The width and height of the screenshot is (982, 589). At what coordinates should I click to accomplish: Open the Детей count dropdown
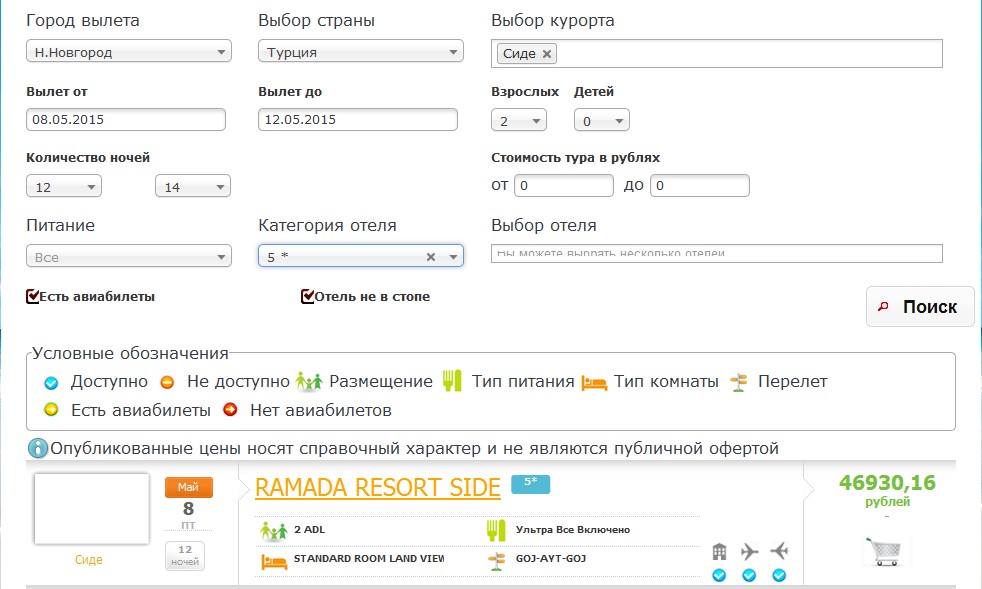[x=601, y=121]
